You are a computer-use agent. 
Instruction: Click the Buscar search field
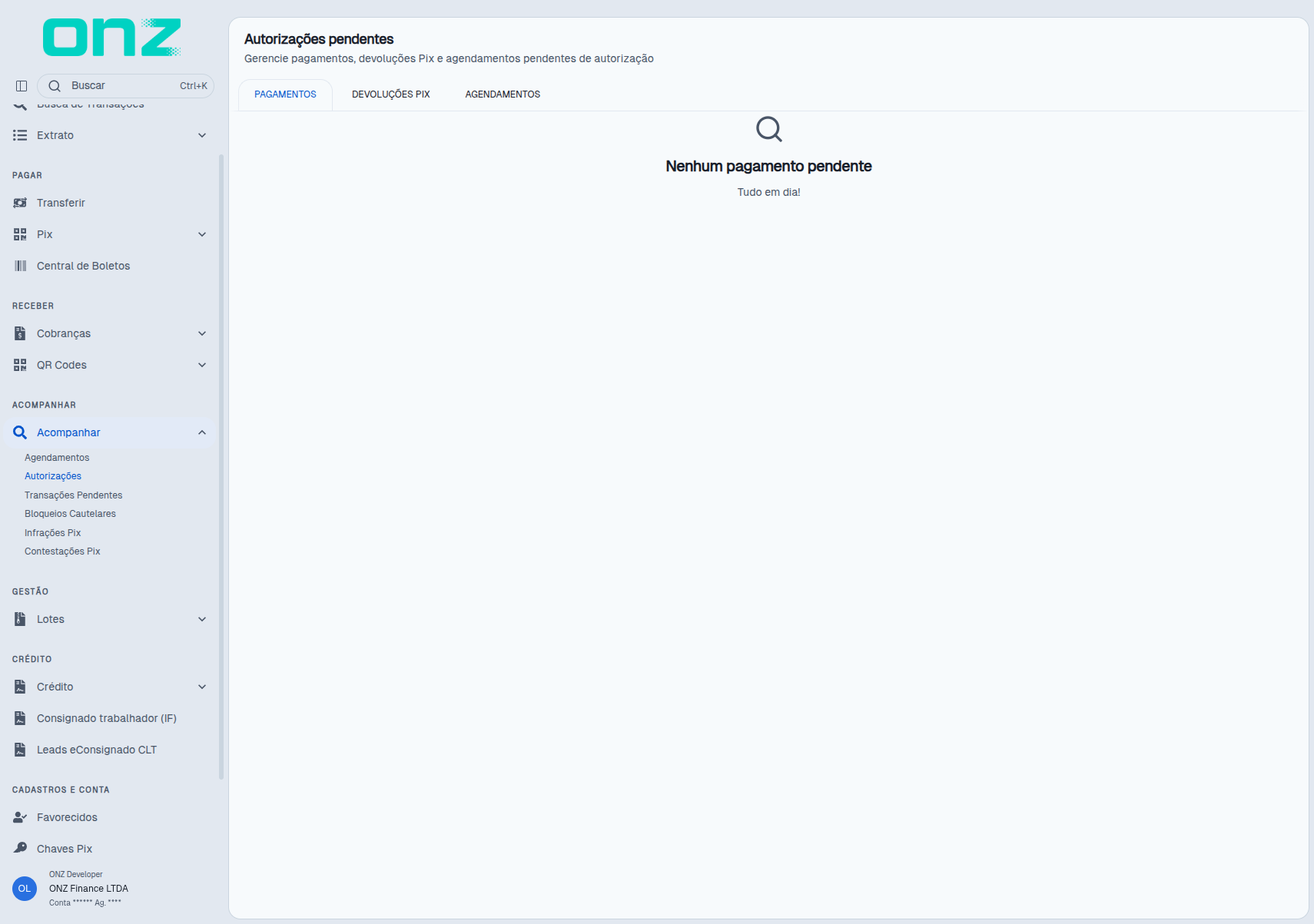(x=125, y=86)
